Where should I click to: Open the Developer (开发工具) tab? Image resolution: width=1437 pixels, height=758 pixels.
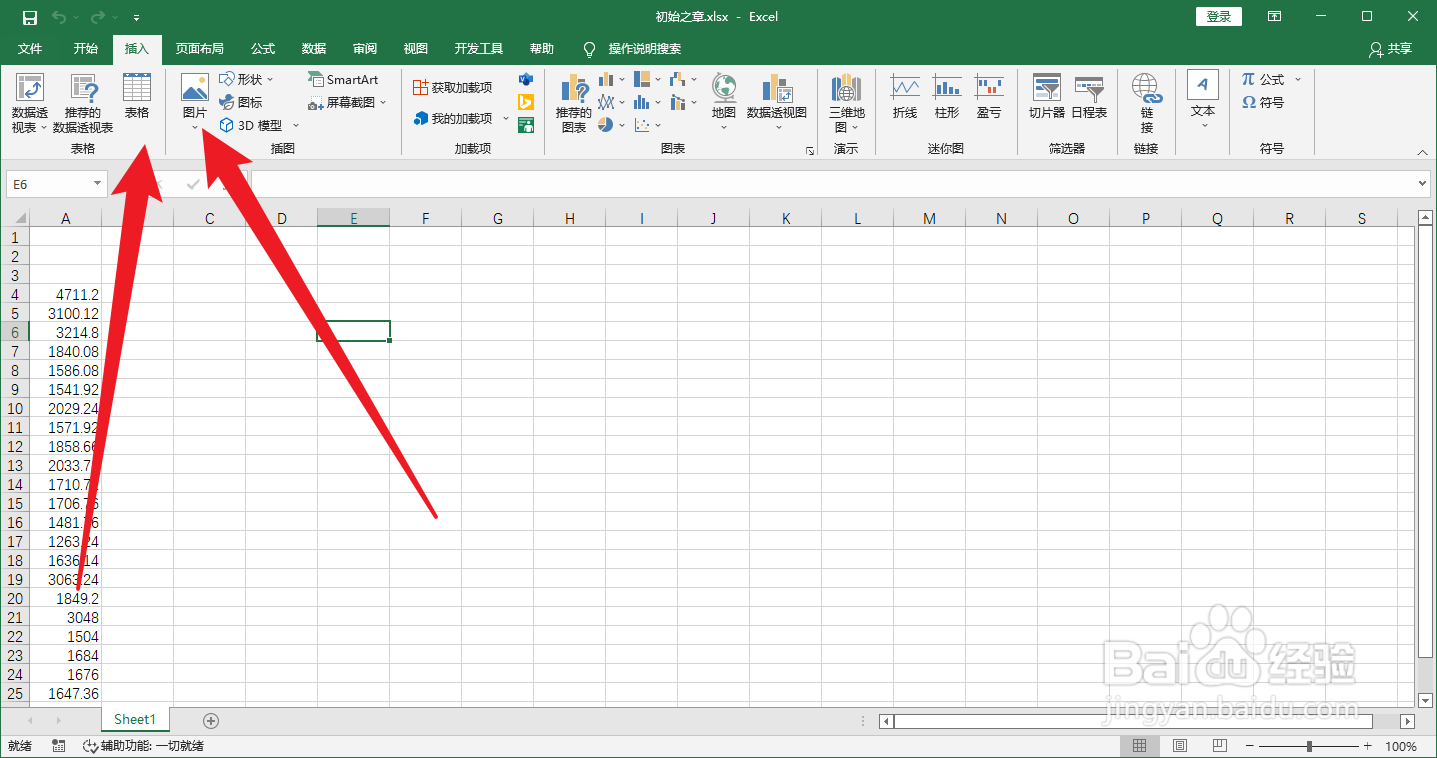click(x=479, y=49)
